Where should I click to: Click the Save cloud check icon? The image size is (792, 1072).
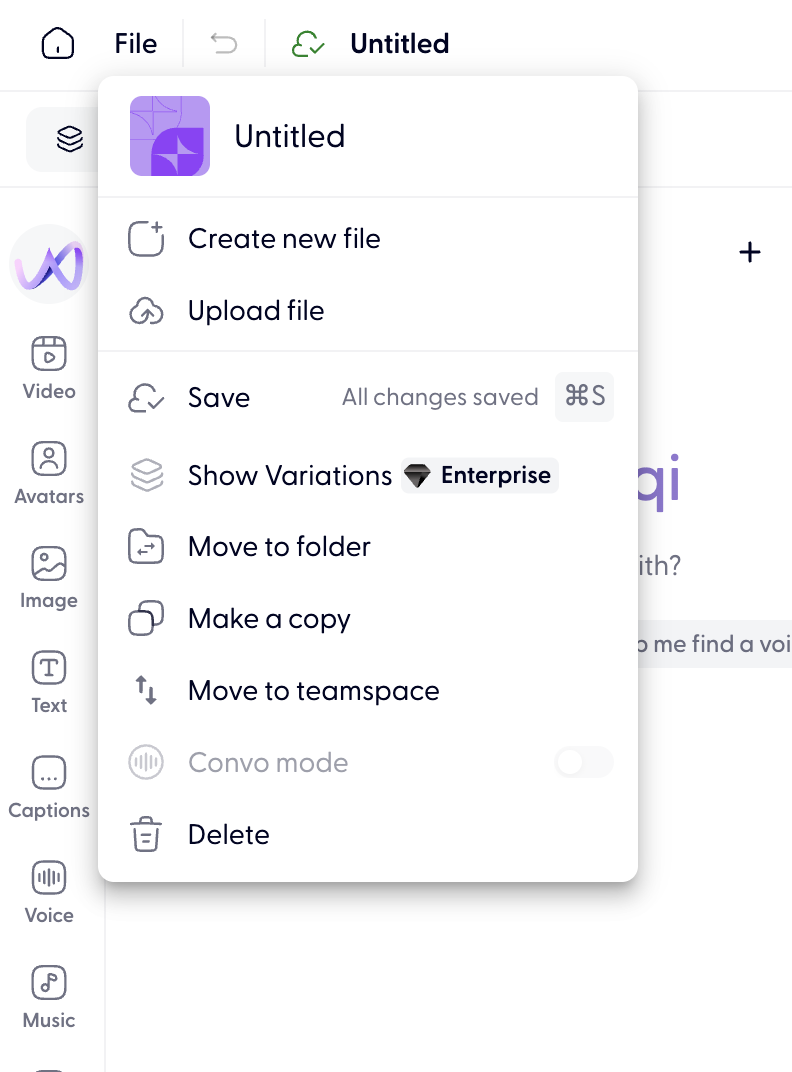coord(146,398)
